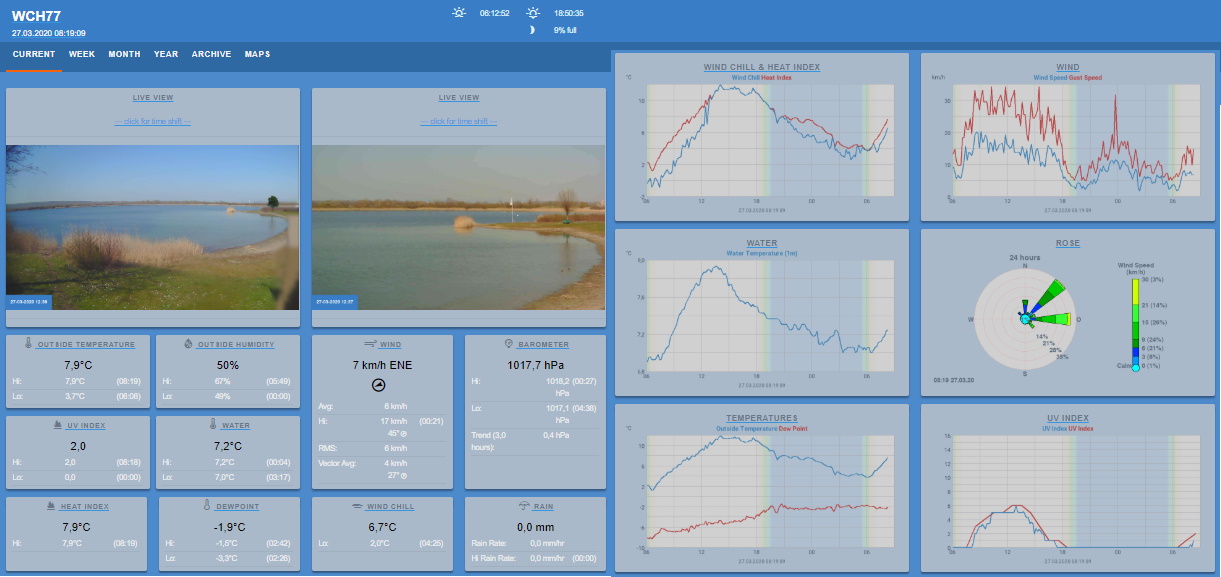Open the Wind Chill & Heat Index chart title
This screenshot has width=1221, height=577.
[x=761, y=67]
